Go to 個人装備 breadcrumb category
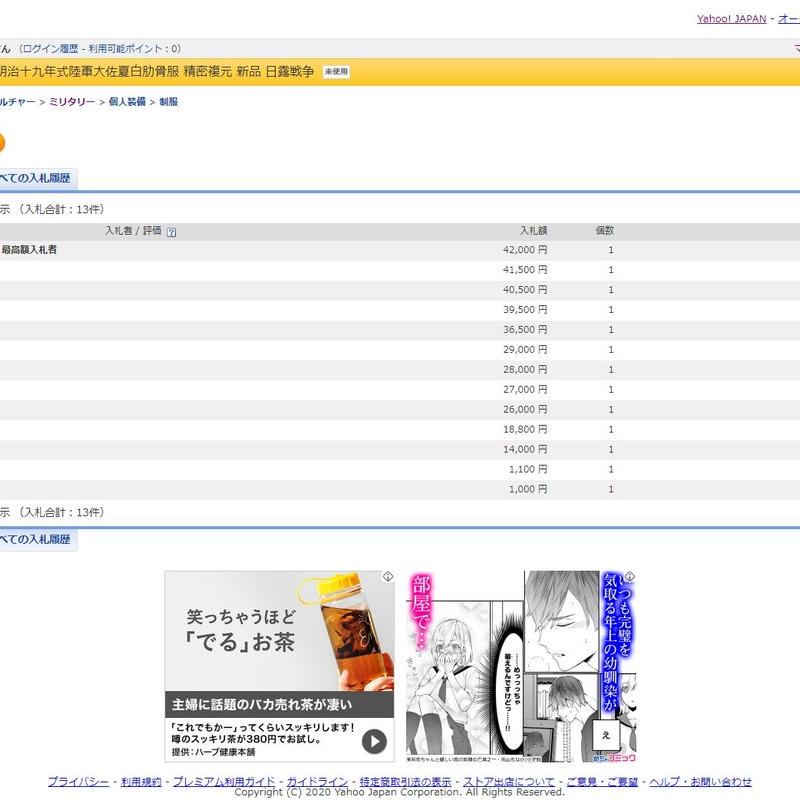Screen dimensions: 800x800 [x=127, y=102]
